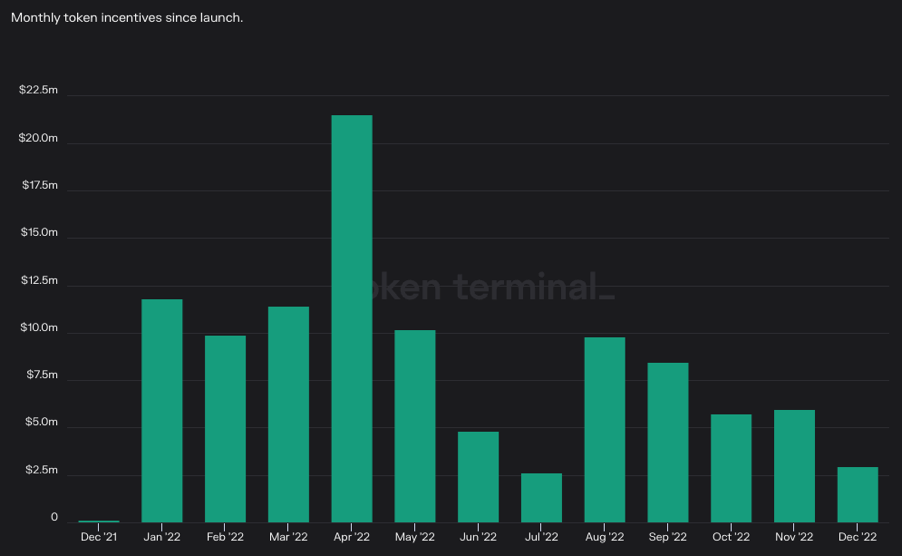Select the Oct '22 bar

[731, 468]
